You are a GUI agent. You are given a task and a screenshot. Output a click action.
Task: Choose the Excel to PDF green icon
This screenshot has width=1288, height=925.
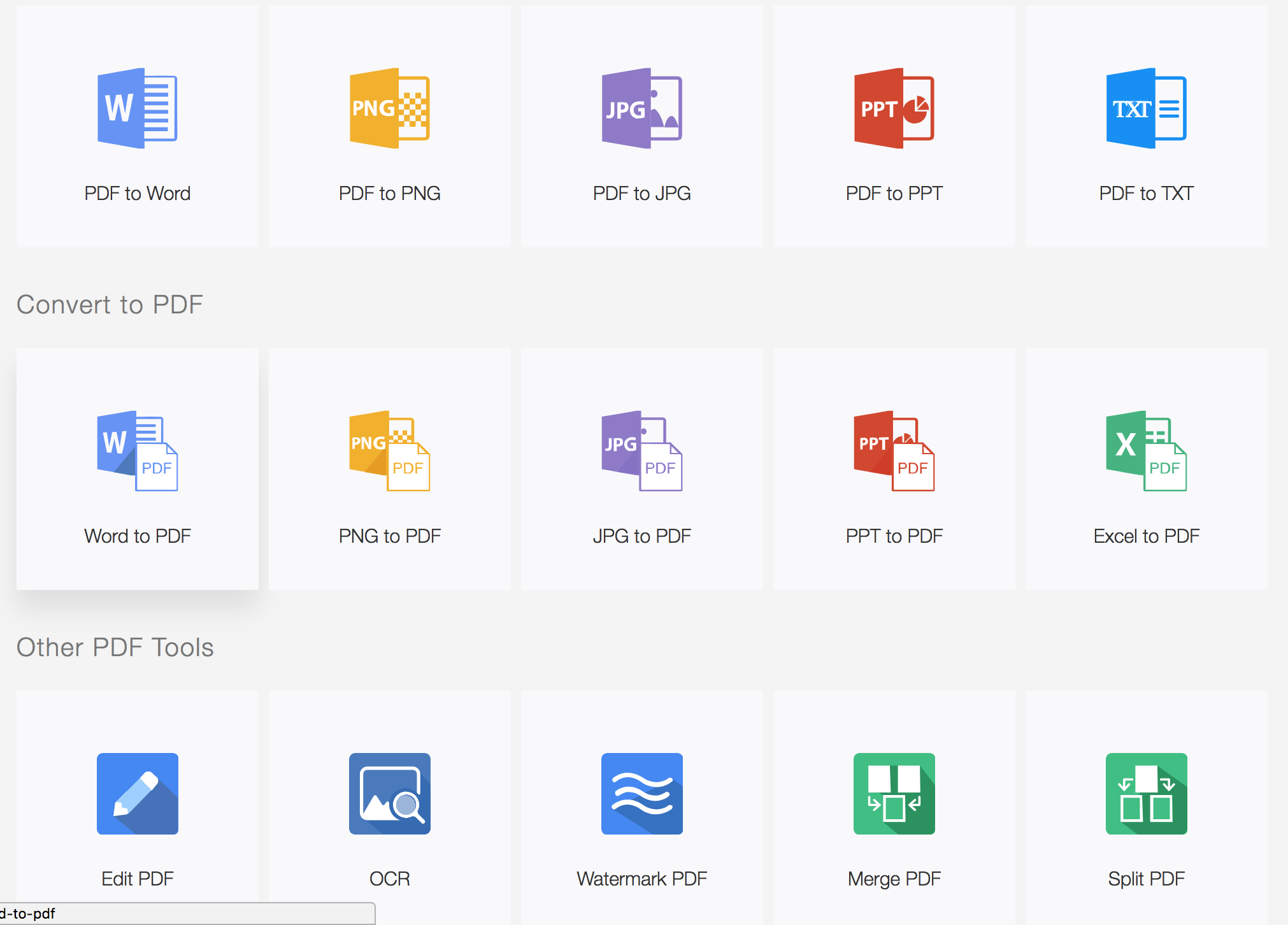click(x=1146, y=450)
